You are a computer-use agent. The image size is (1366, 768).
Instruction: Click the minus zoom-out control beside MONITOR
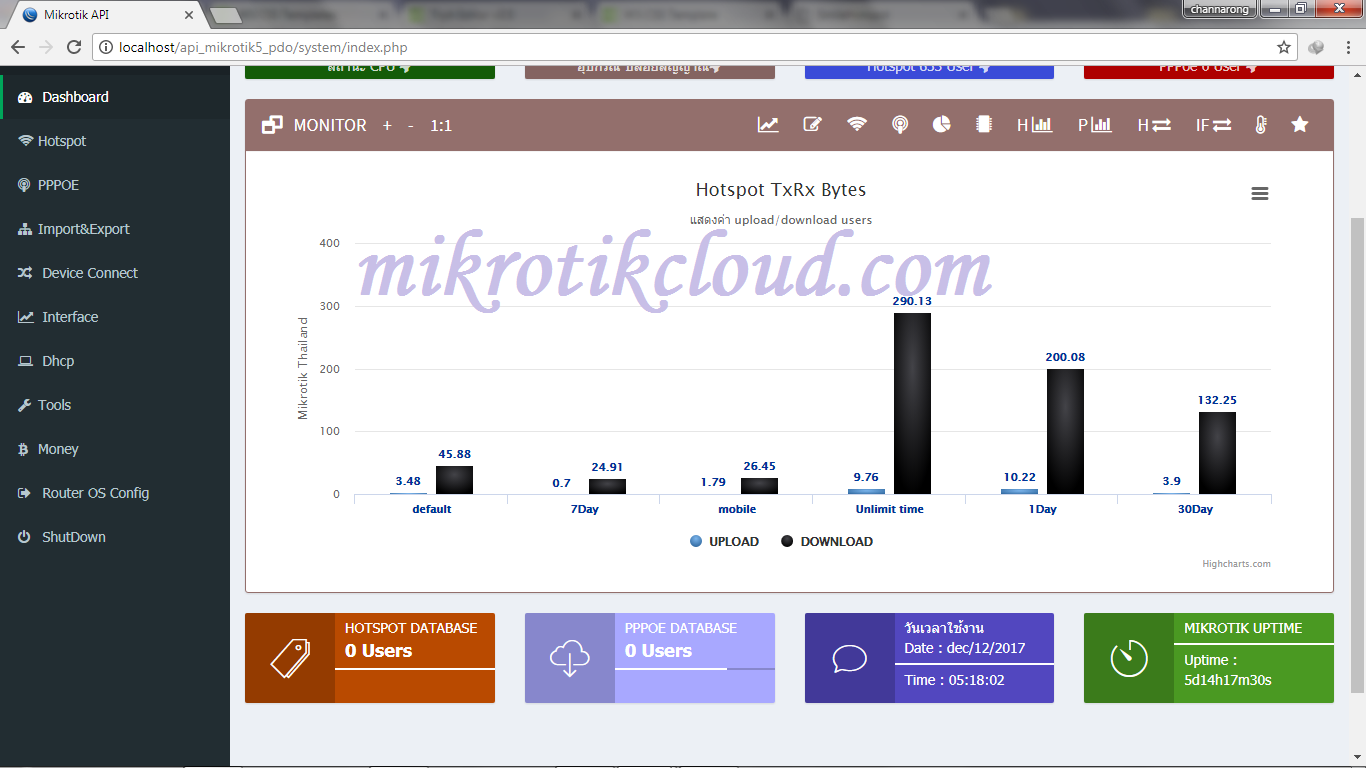[411, 126]
